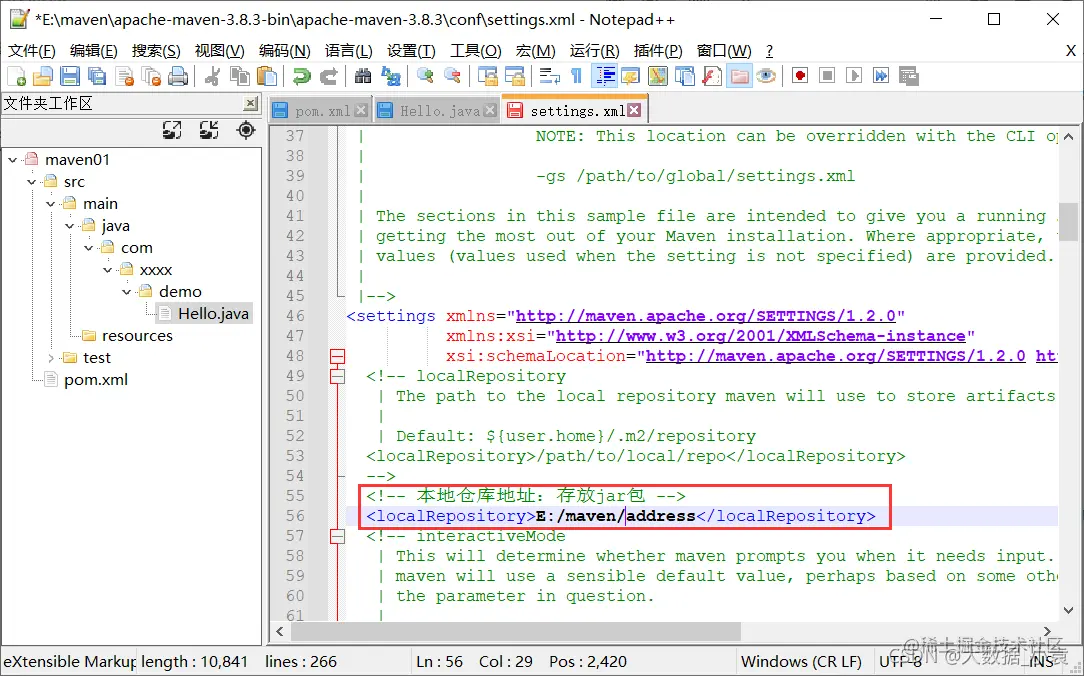The height and width of the screenshot is (676, 1084).
Task: Open Document List toolbar icon
Action: click(x=684, y=76)
